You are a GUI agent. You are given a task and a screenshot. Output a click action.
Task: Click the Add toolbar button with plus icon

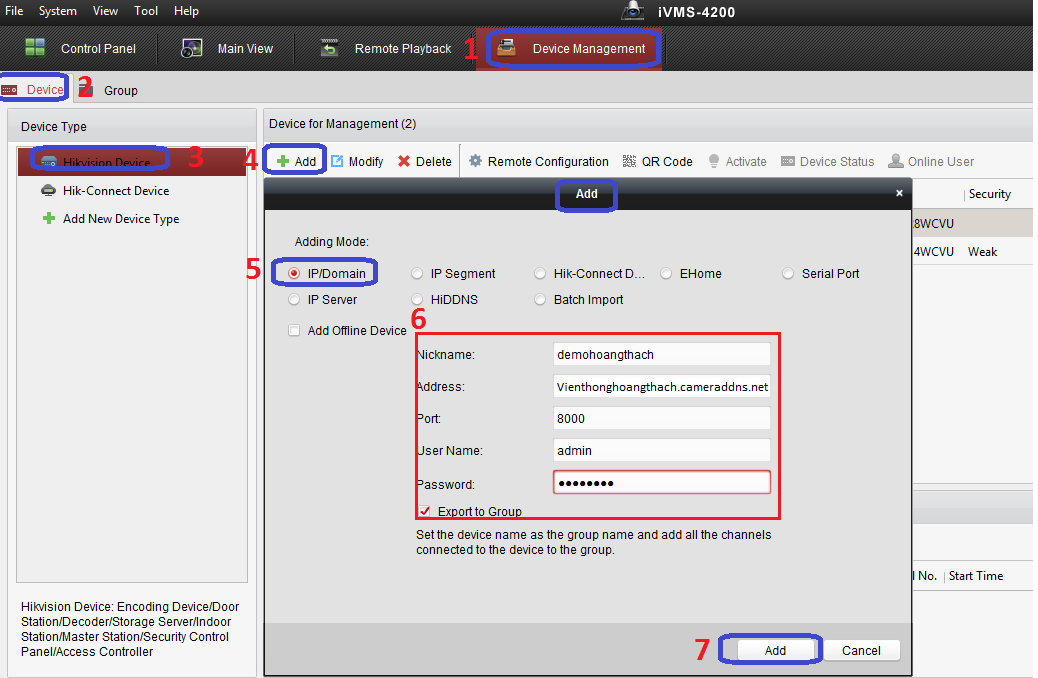click(296, 162)
